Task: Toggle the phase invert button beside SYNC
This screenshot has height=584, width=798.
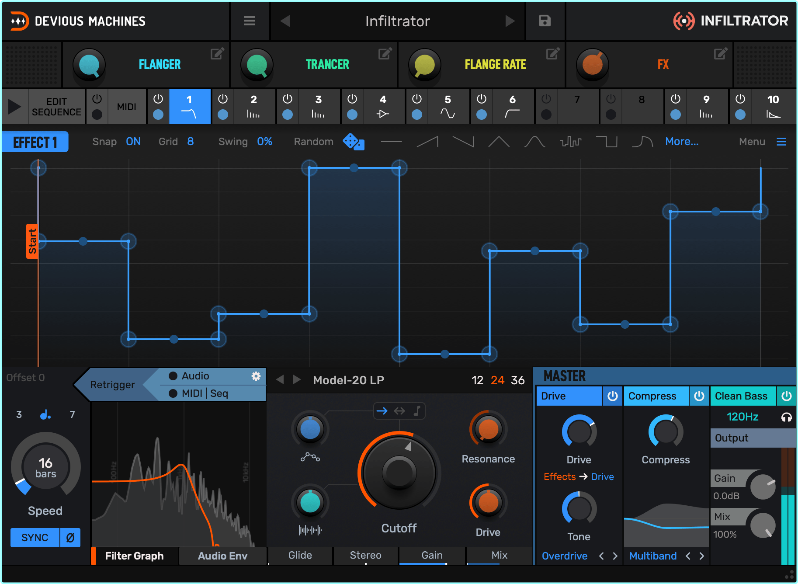Action: (x=70, y=537)
